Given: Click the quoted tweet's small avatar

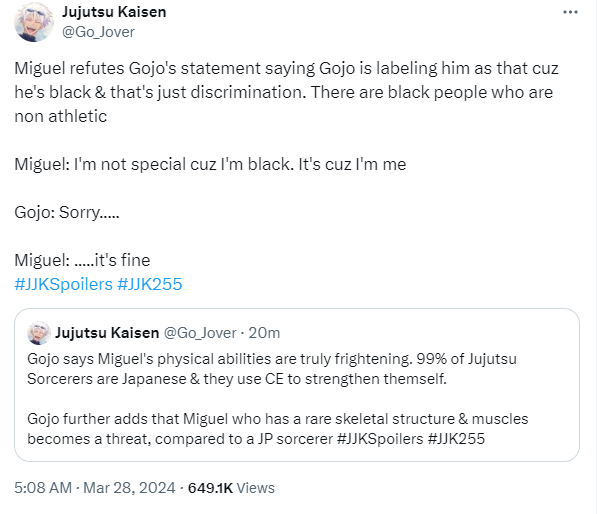Looking at the screenshot, I should click(38, 333).
